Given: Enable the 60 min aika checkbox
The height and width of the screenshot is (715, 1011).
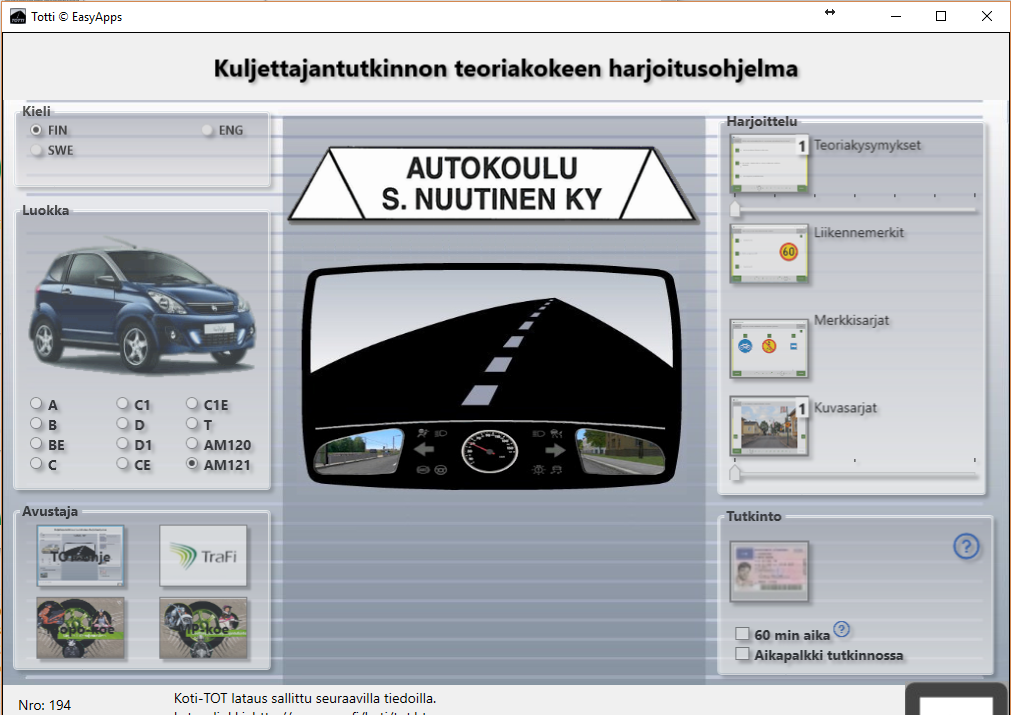Looking at the screenshot, I should [742, 634].
